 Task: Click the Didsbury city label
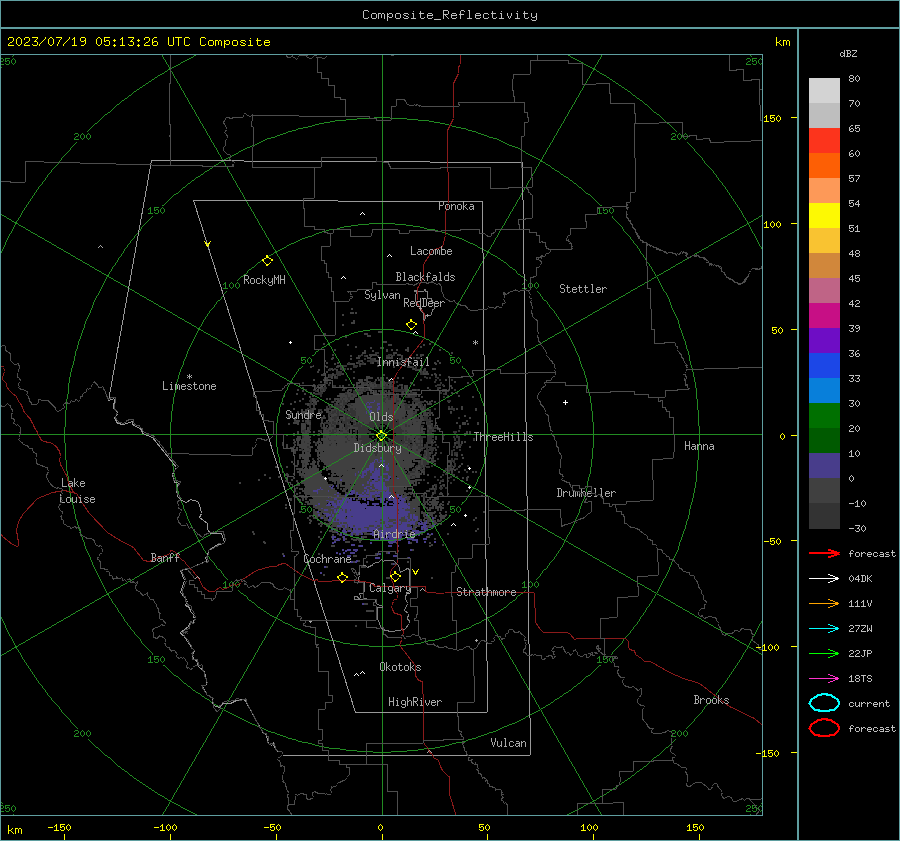pos(377,448)
